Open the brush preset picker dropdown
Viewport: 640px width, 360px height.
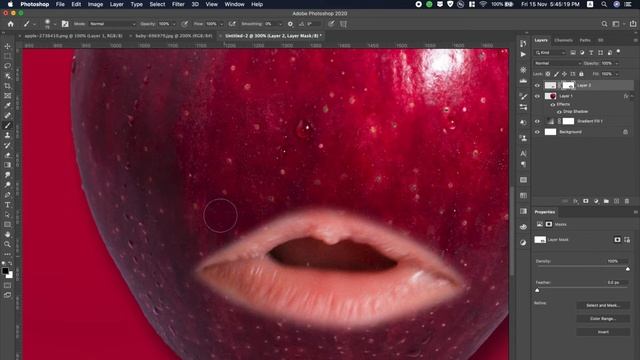54,24
